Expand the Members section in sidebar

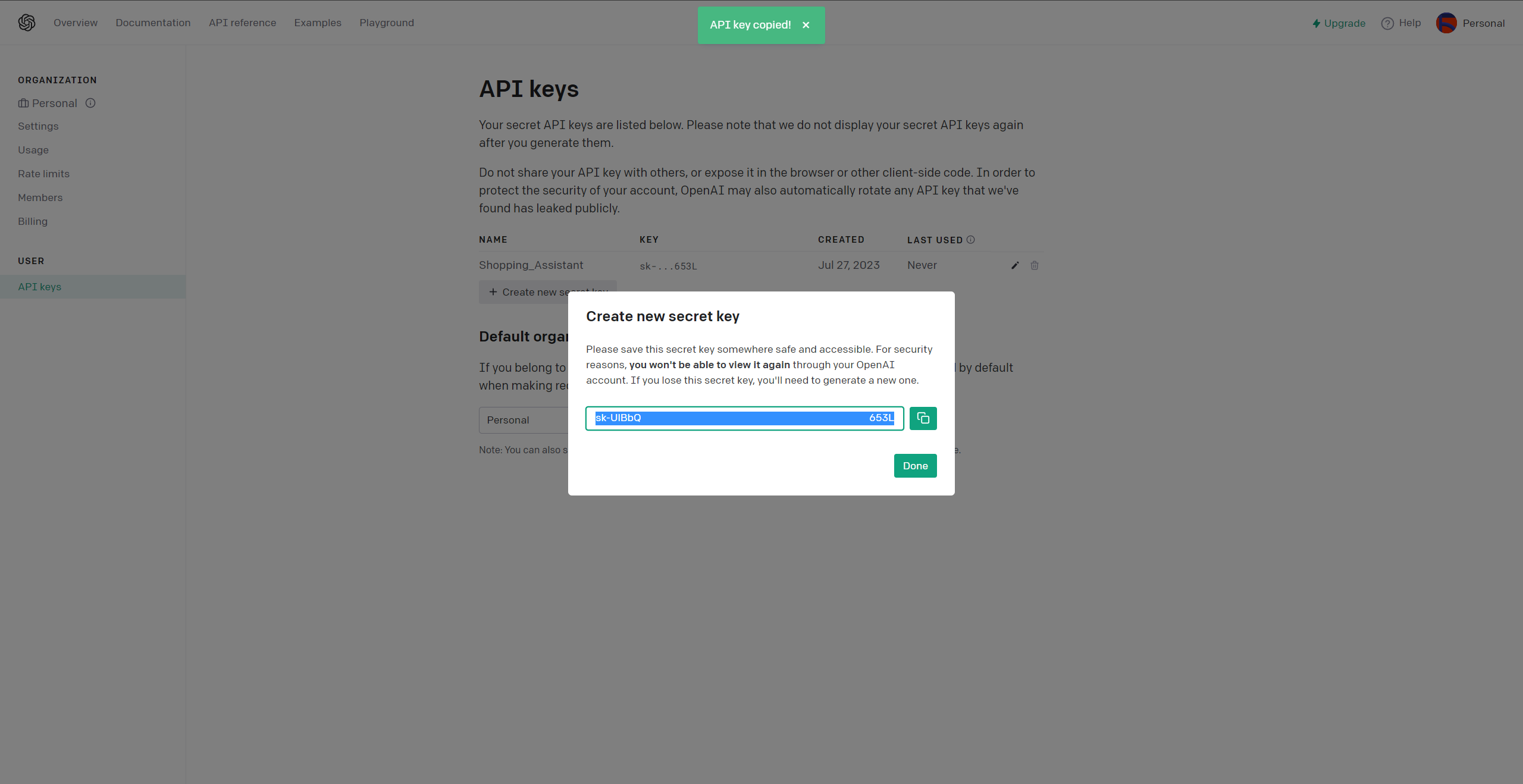pos(40,197)
